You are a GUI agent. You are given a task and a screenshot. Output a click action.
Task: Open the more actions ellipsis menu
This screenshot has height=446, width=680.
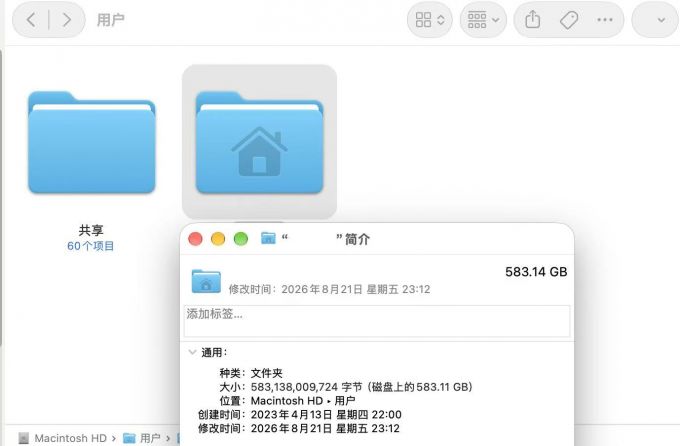pyautogui.click(x=605, y=20)
